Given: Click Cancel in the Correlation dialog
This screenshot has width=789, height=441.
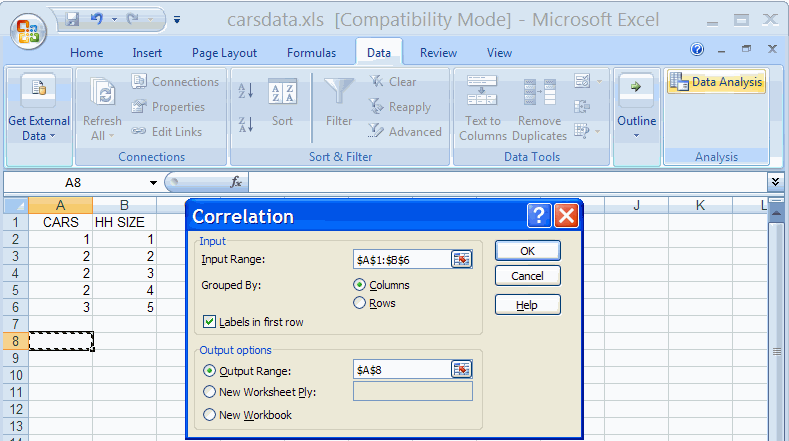Looking at the screenshot, I should (x=527, y=276).
